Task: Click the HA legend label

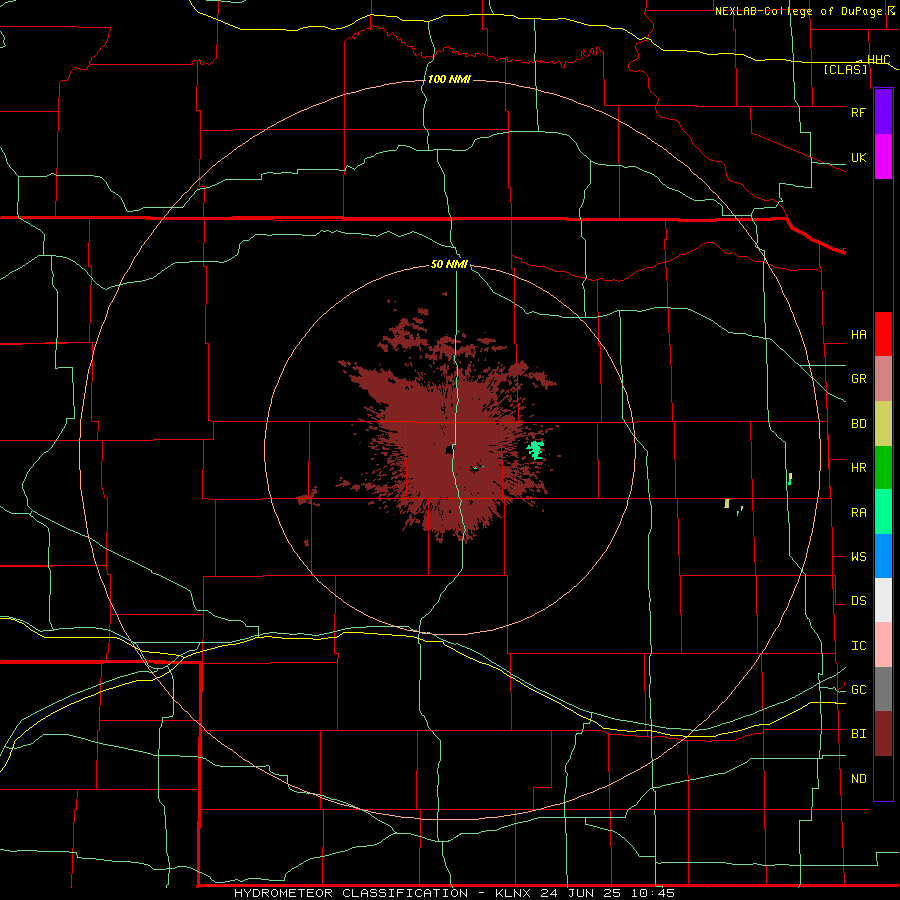Action: 859,335
